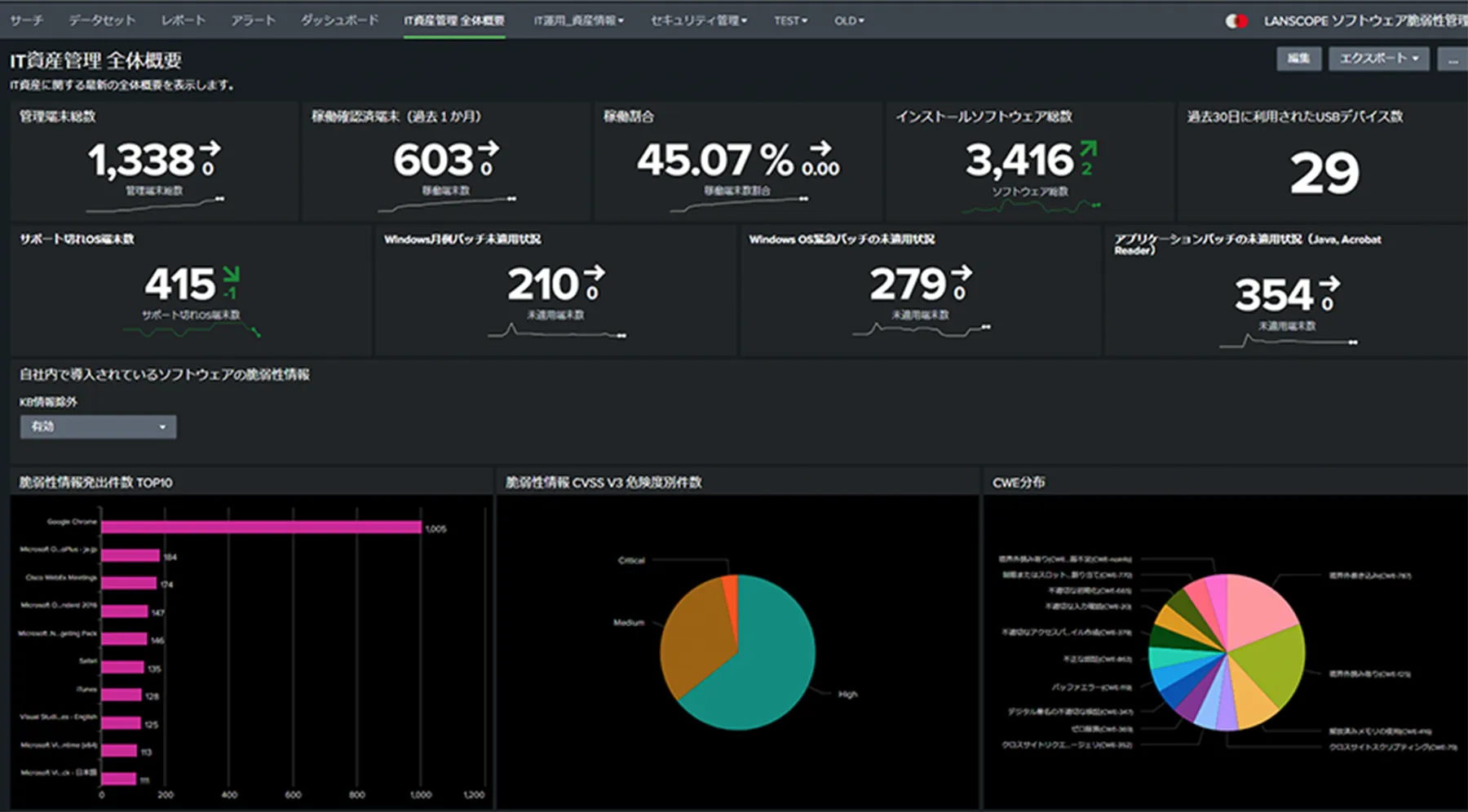Click the trend arrow beside 354

click(x=1329, y=284)
